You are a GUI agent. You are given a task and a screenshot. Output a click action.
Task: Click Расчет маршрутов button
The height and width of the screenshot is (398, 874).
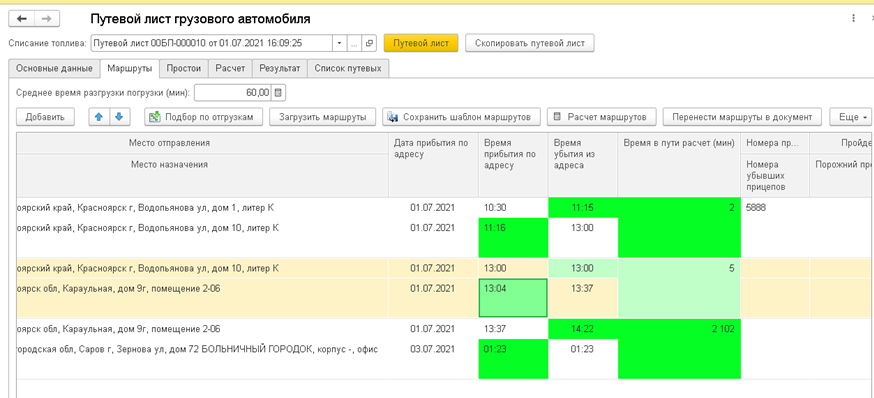[x=601, y=117]
